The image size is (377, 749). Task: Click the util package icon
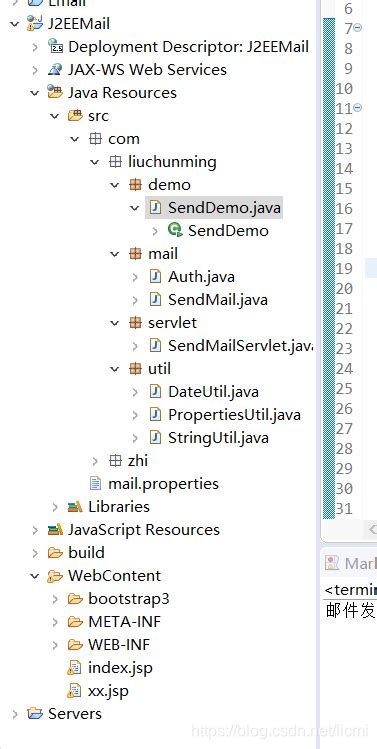pyautogui.click(x=135, y=369)
